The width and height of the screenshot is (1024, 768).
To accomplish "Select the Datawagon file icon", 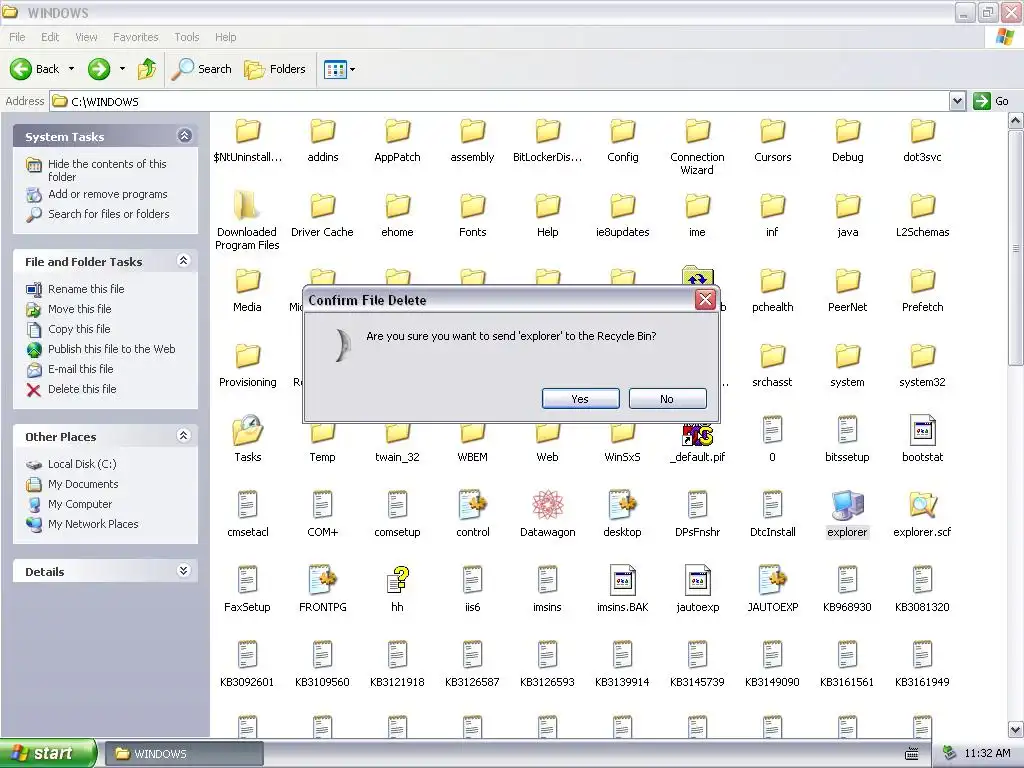I will click(x=547, y=505).
